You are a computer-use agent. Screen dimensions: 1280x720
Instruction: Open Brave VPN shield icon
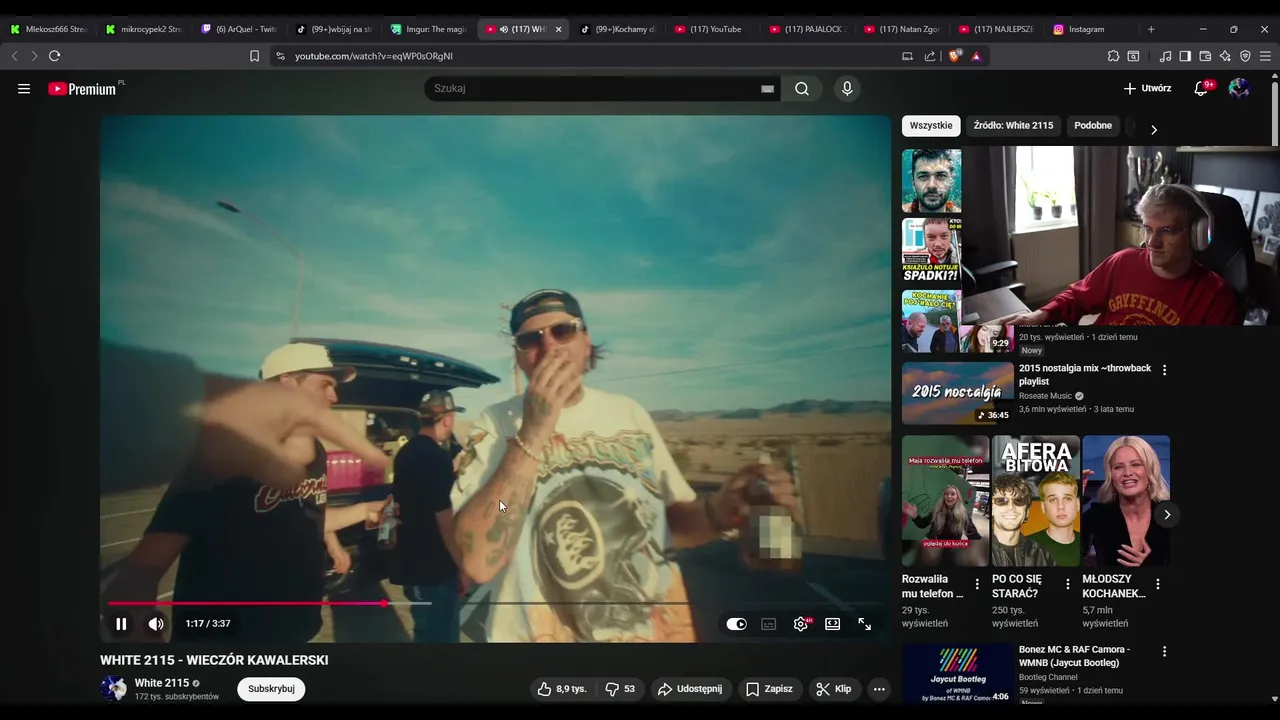[1245, 56]
